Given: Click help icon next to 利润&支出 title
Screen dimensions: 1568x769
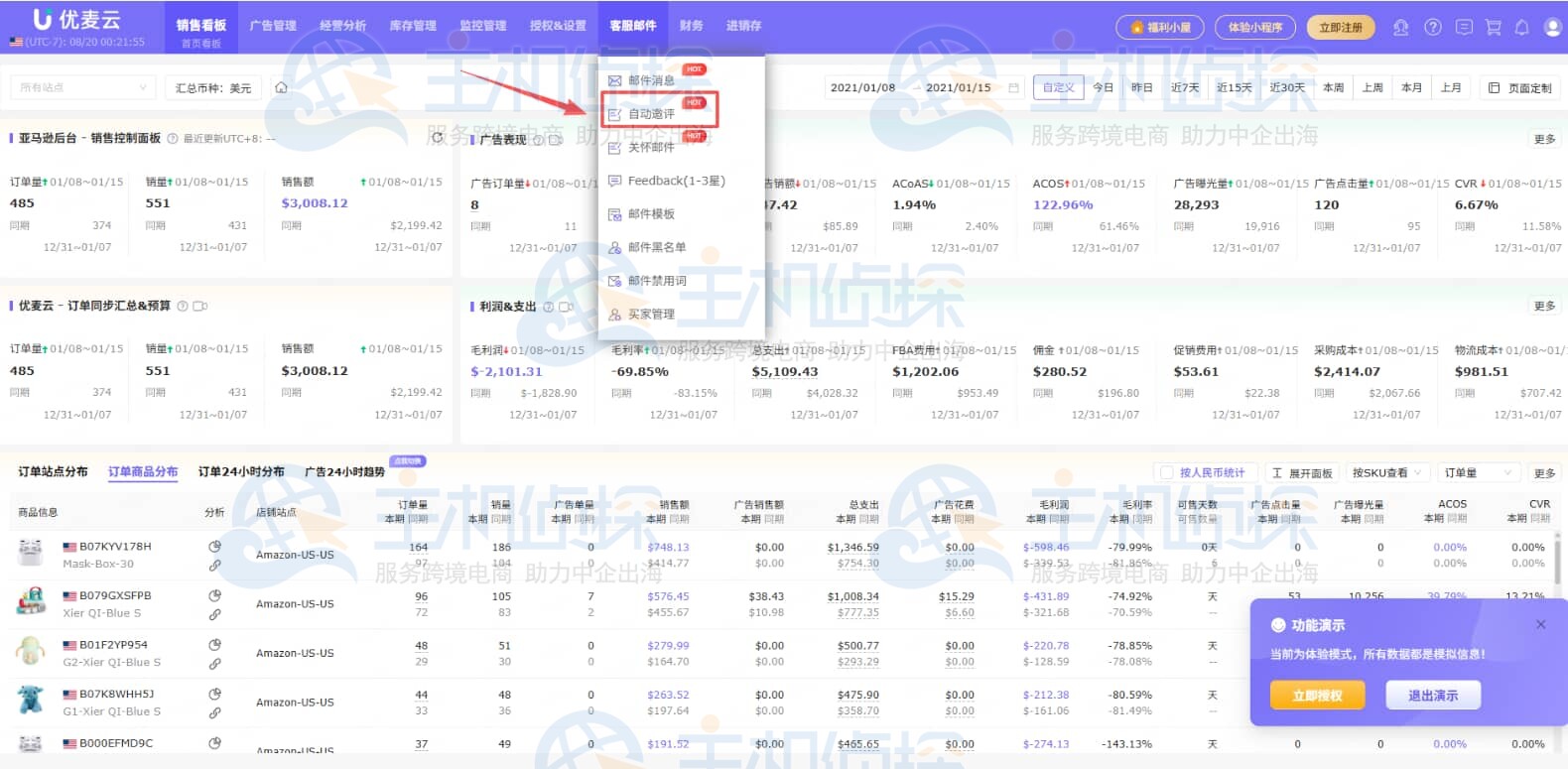Looking at the screenshot, I should [x=549, y=308].
